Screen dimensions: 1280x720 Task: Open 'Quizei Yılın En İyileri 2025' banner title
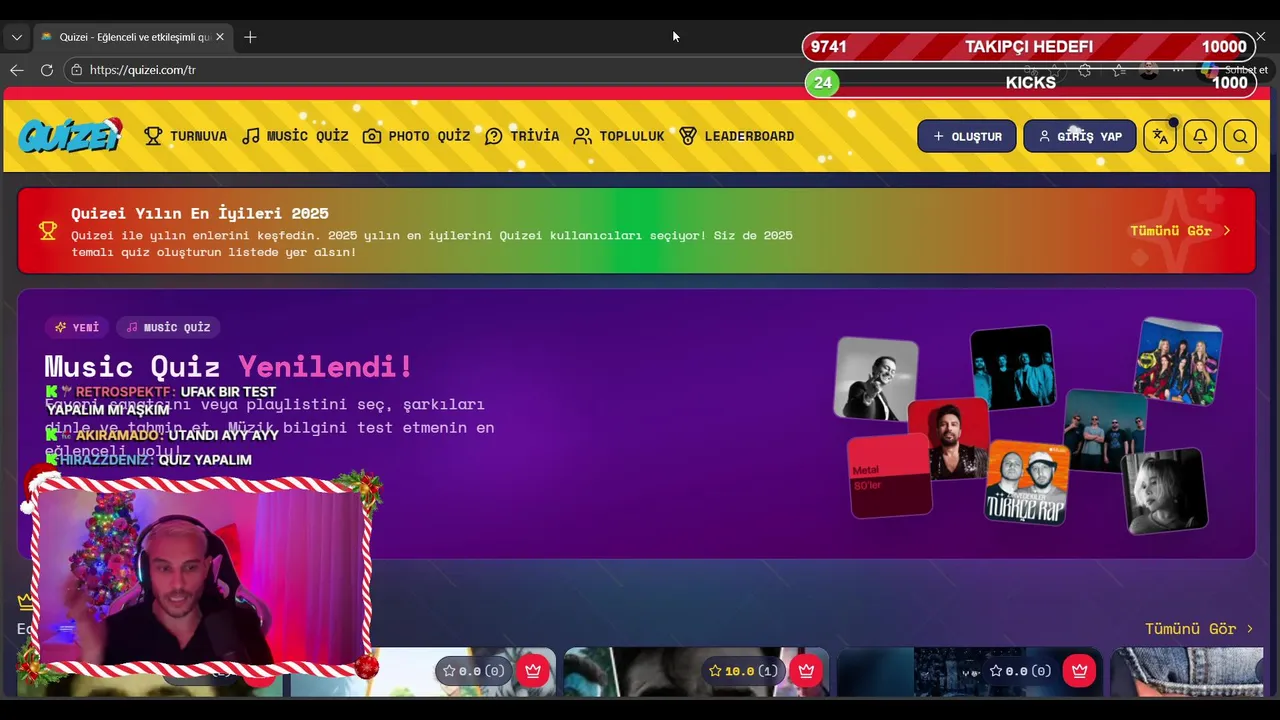200,213
